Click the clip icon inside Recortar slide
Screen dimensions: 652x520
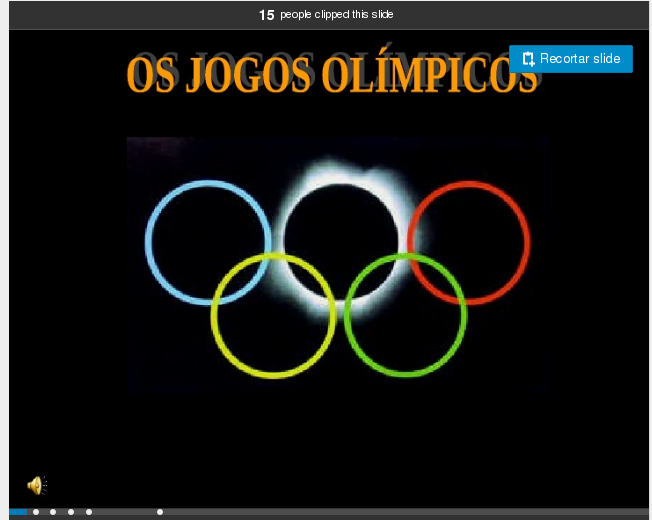pos(528,59)
